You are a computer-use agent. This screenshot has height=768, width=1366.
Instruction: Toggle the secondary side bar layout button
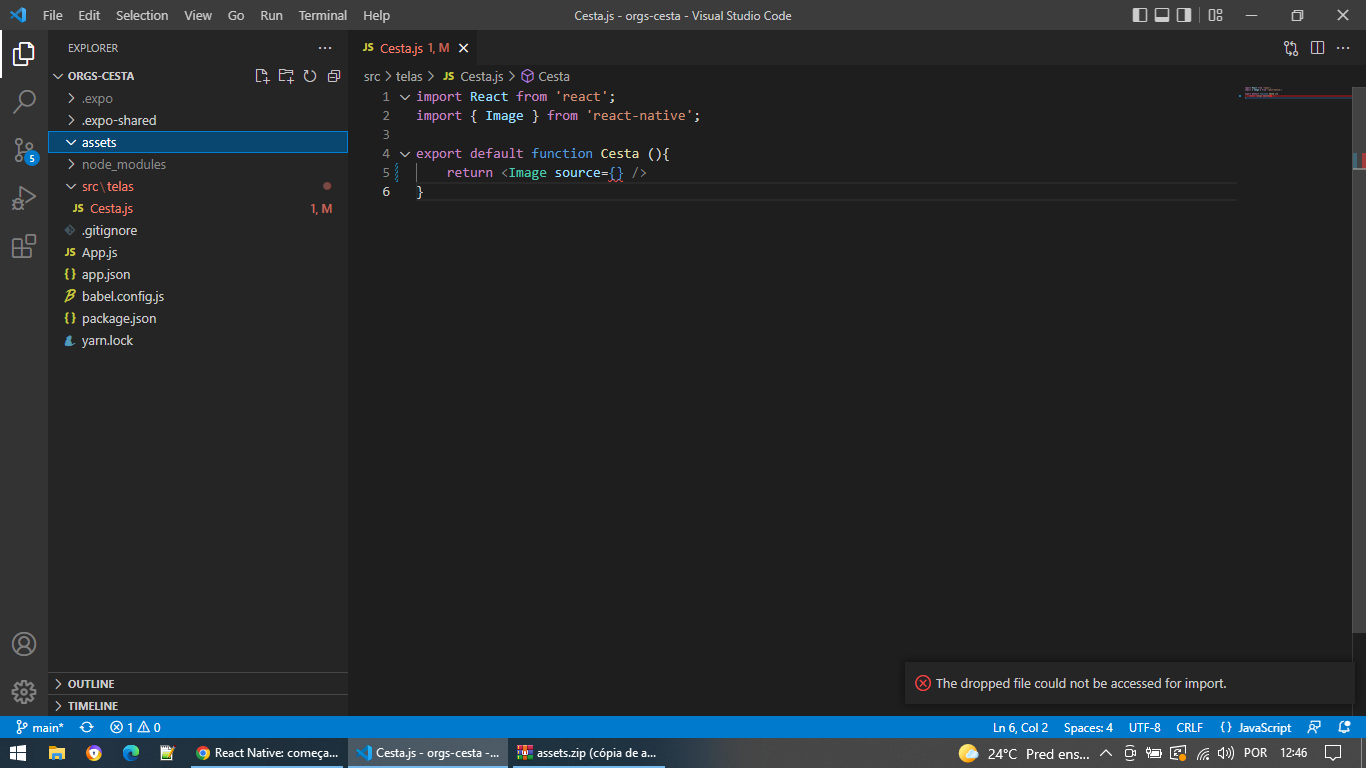point(1184,15)
